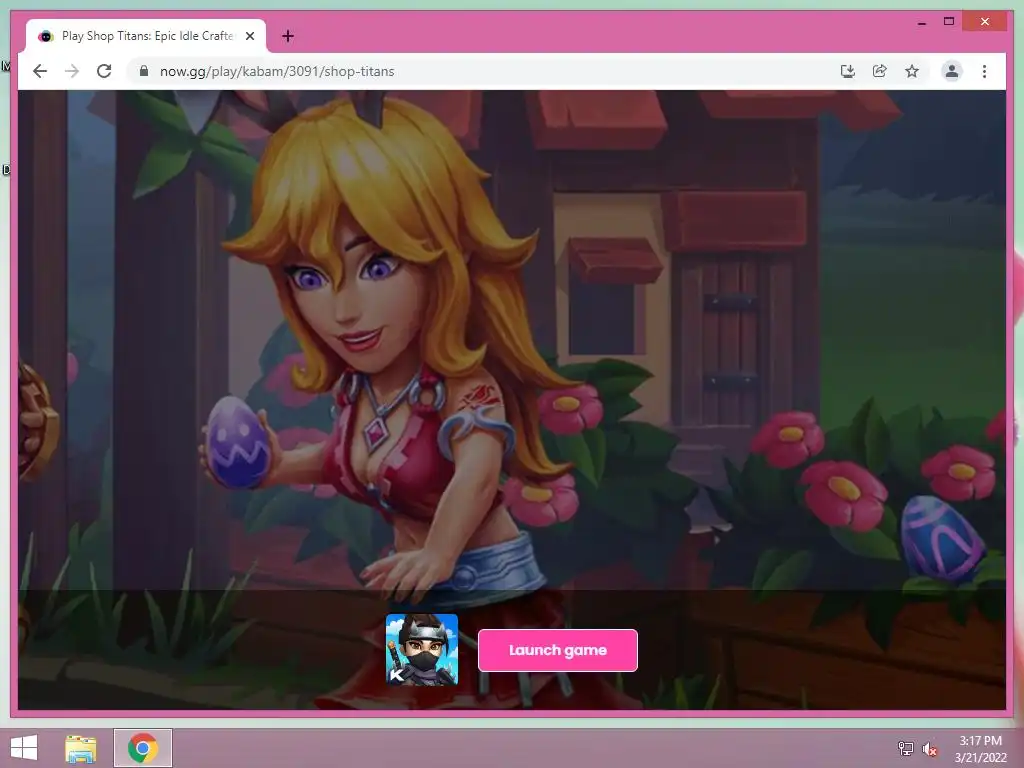The width and height of the screenshot is (1024, 768).
Task: Minimize the Chrome window
Action: [x=921, y=22]
